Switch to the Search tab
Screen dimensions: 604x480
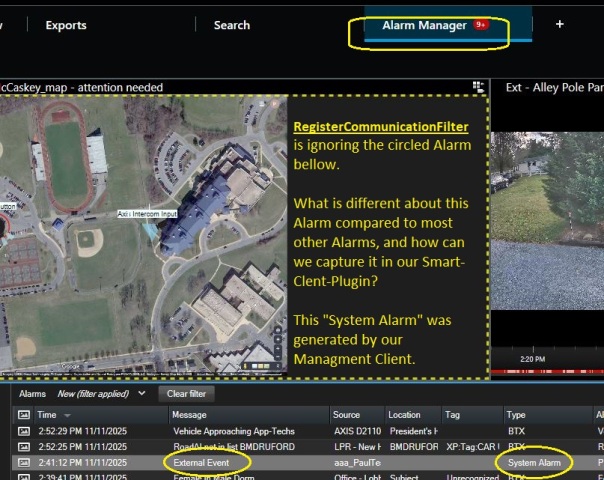[x=231, y=25]
